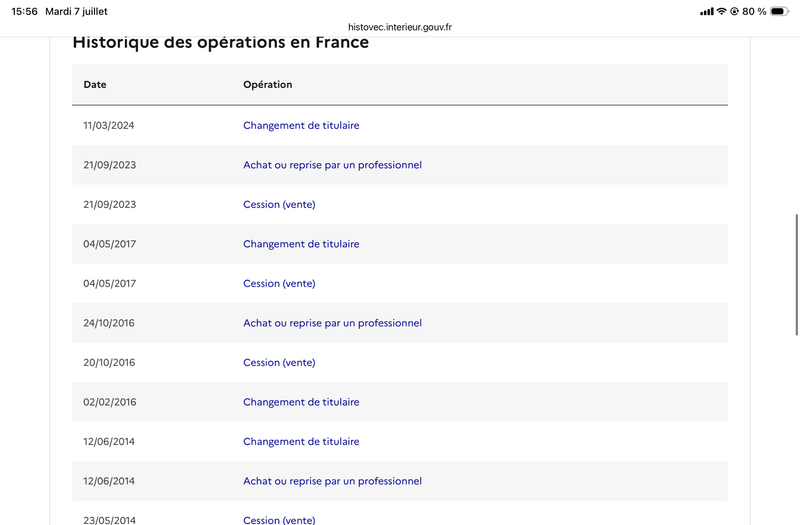
Task: Open Cession (vente) entry dated 21/09/2023
Action: click(x=279, y=205)
